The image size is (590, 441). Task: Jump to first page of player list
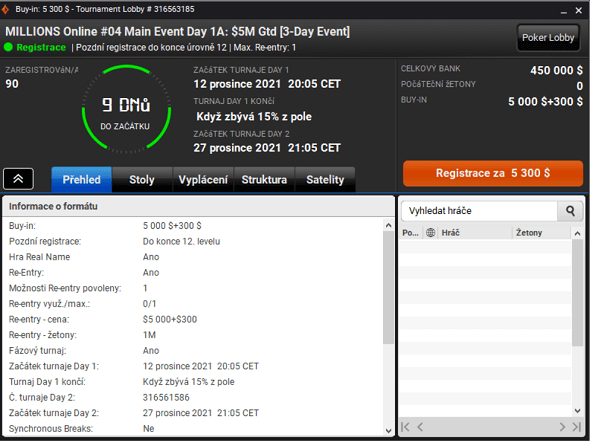[x=405, y=427]
